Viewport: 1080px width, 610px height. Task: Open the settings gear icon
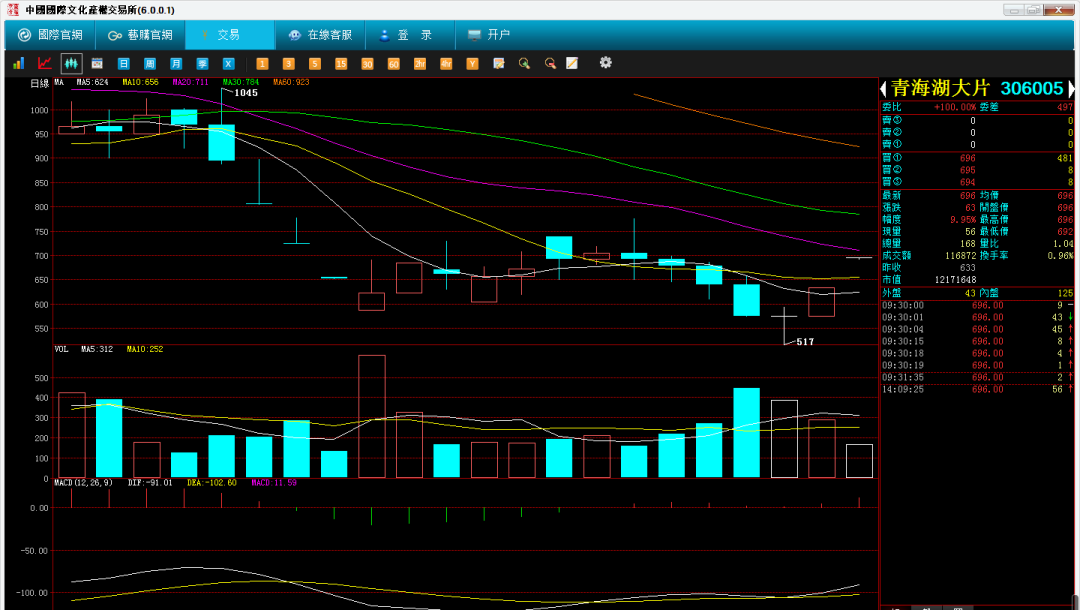[605, 63]
